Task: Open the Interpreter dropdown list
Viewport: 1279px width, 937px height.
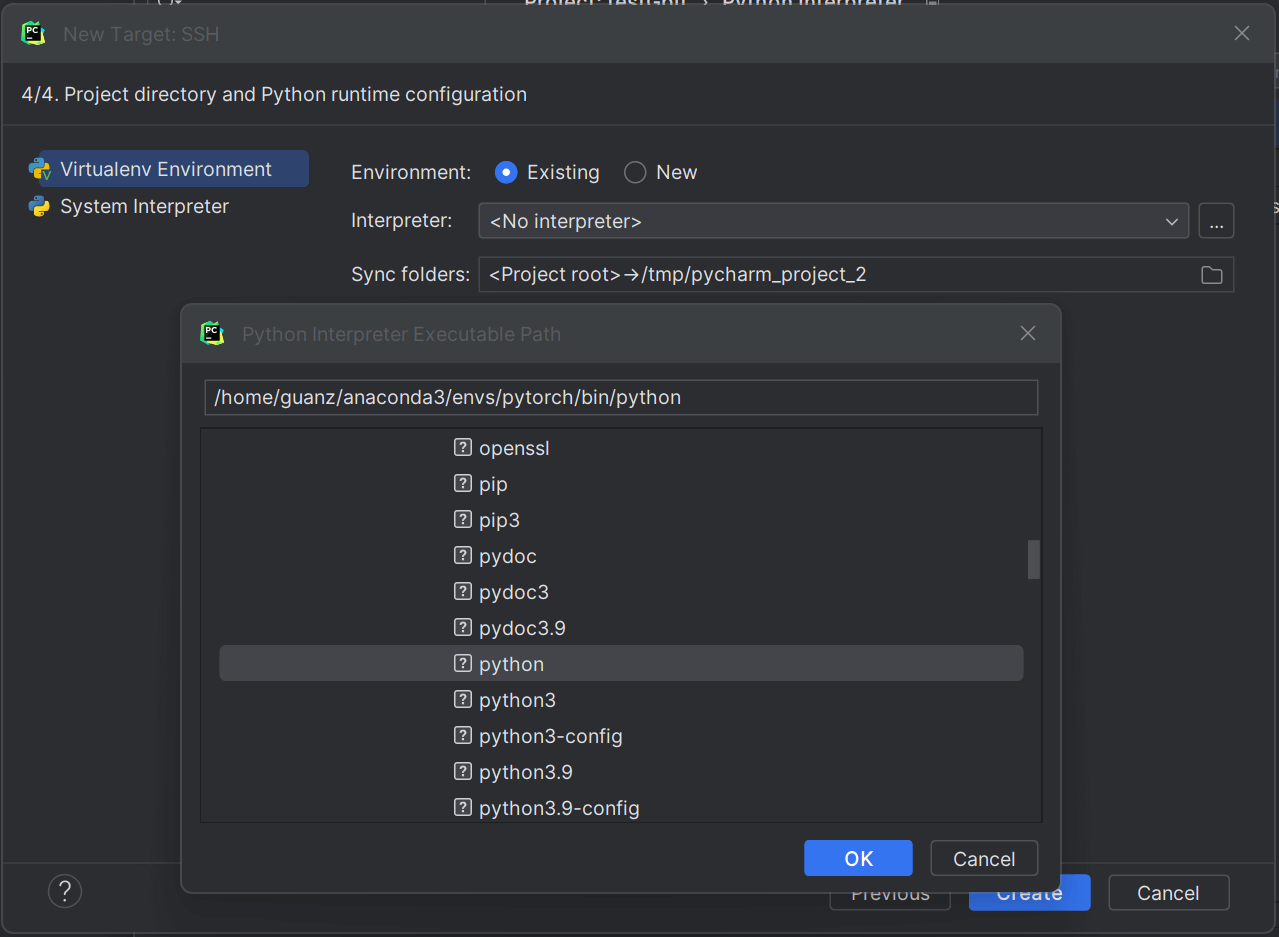Action: [834, 221]
